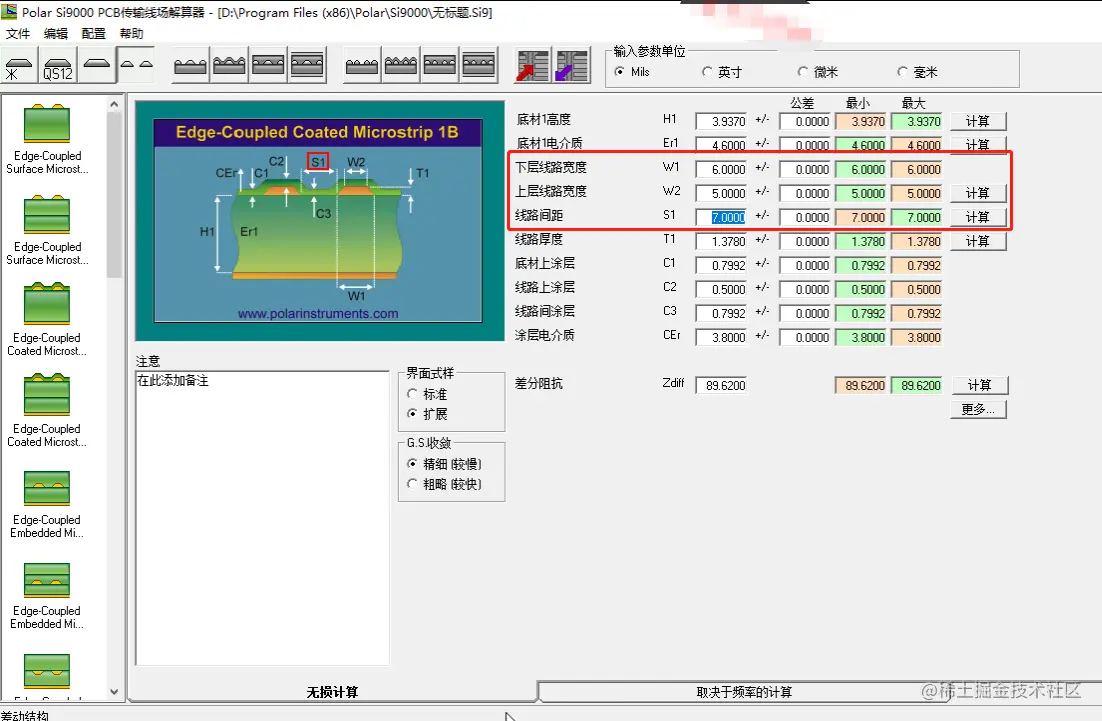Image resolution: width=1102 pixels, height=721 pixels.
Task: Select 微米 (microns) as input unit
Action: pyautogui.click(x=817, y=72)
